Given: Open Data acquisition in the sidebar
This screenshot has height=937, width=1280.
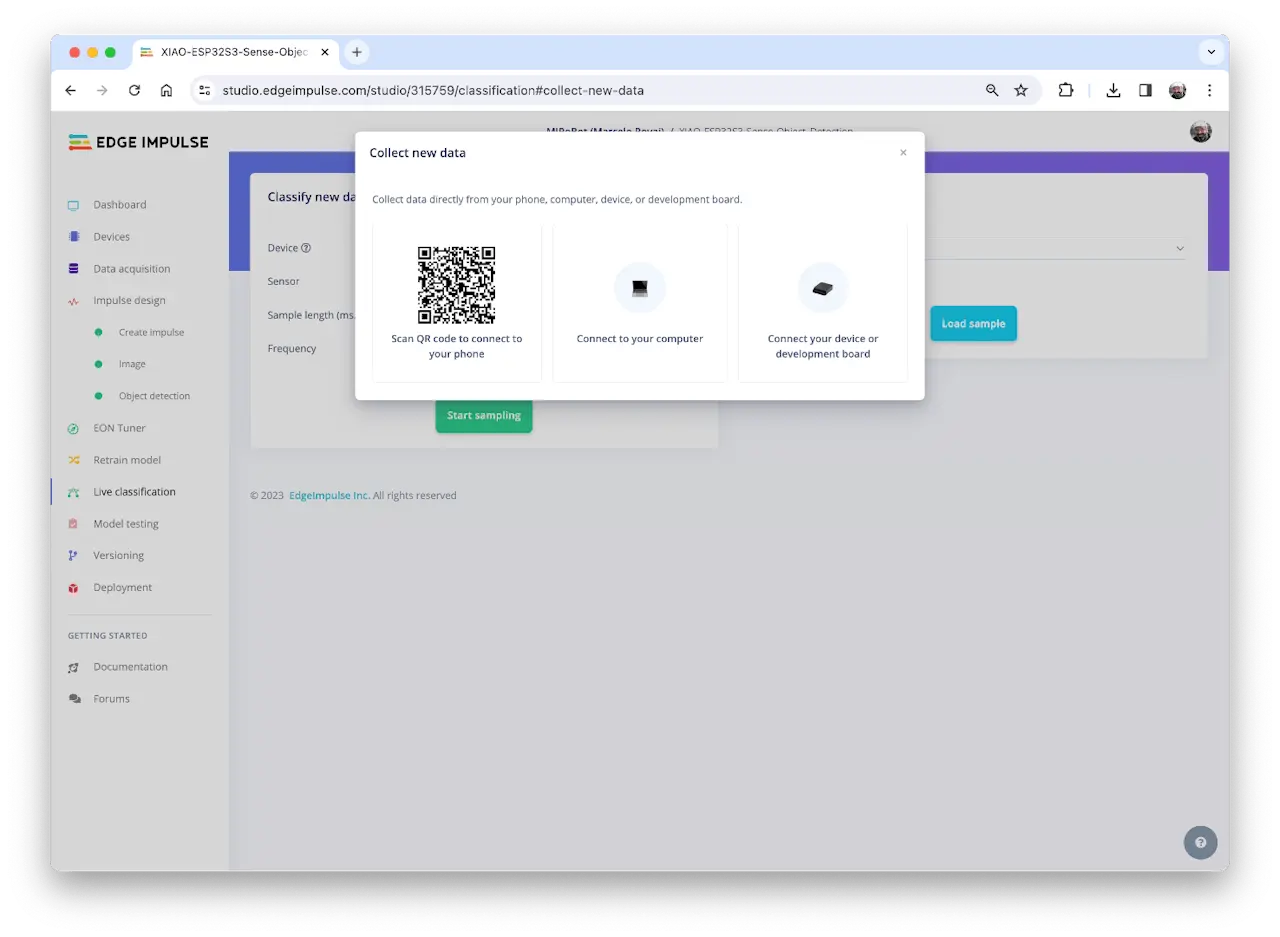Looking at the screenshot, I should pos(131,269).
